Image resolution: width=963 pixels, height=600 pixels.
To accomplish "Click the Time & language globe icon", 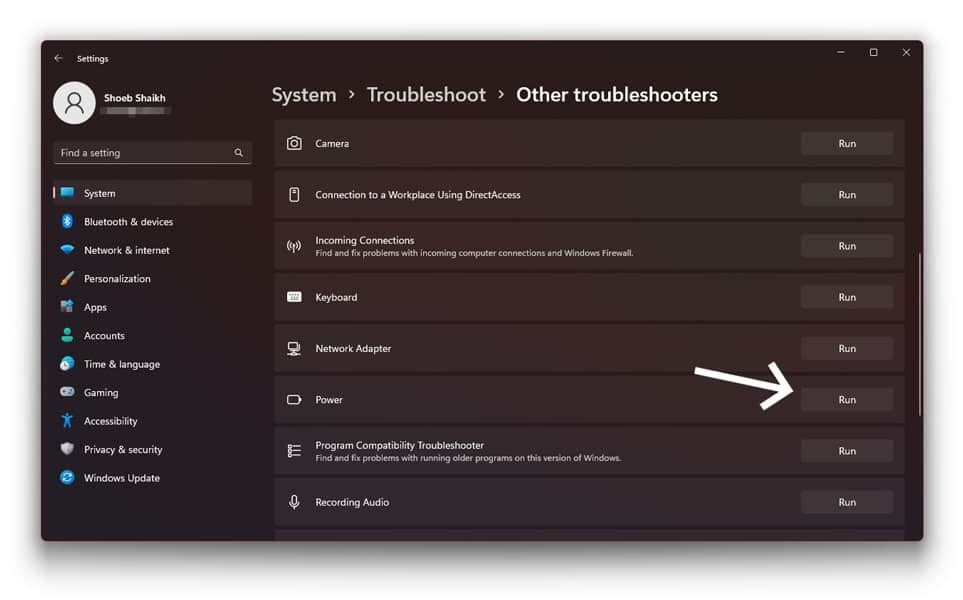I will (68, 364).
